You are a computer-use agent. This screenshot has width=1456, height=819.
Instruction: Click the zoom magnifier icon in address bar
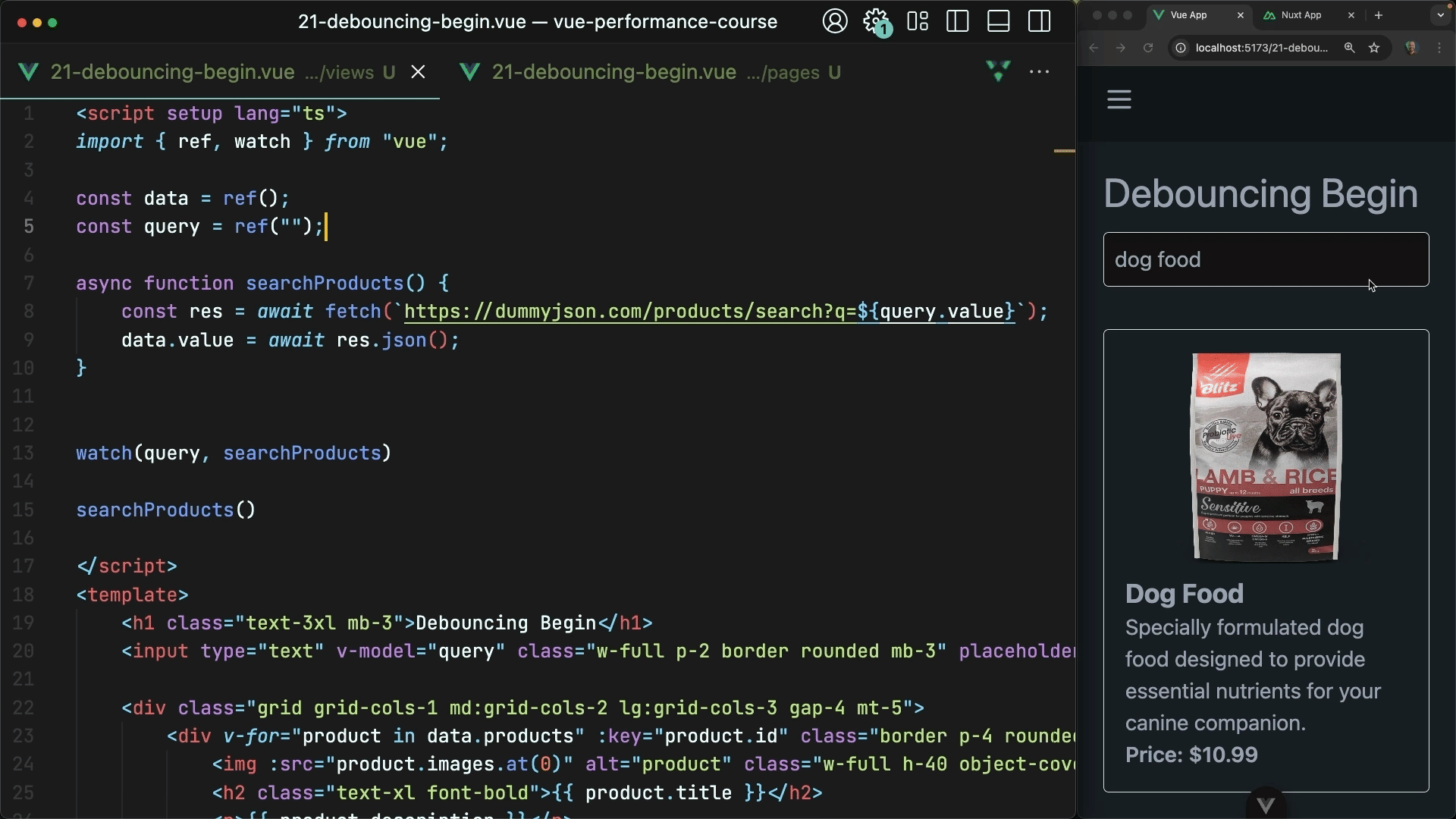click(x=1349, y=48)
